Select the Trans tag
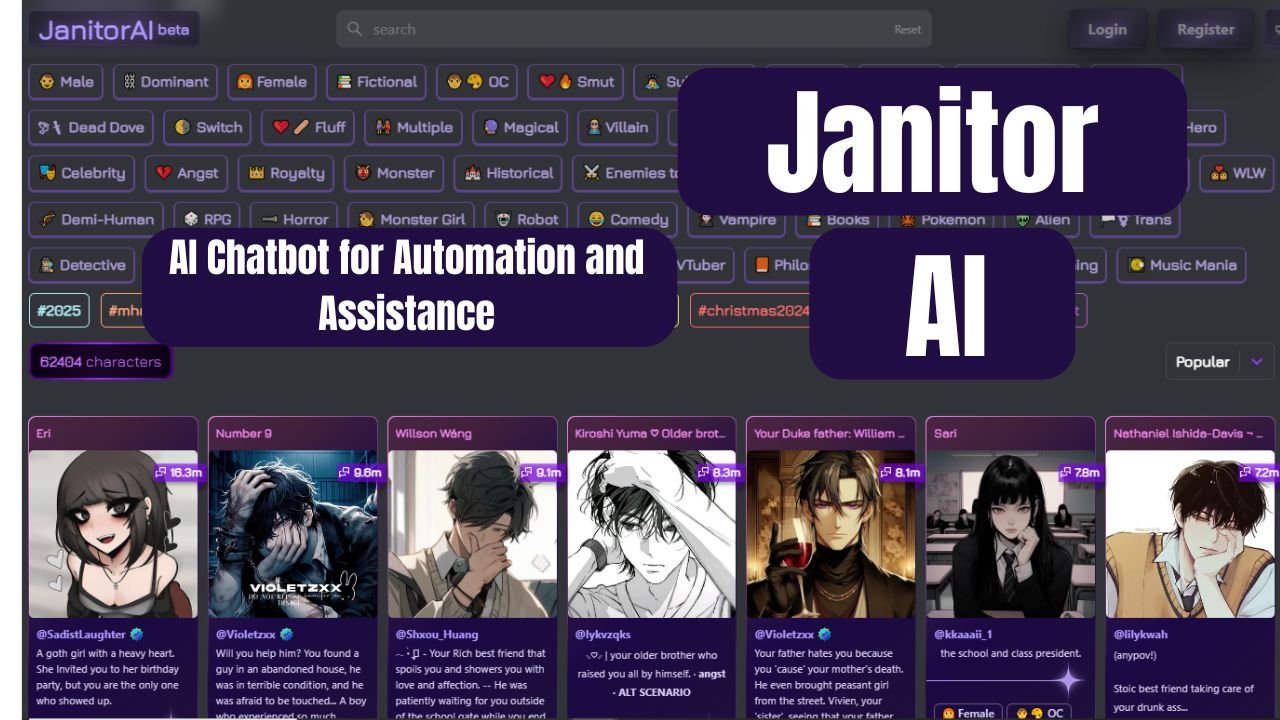 1136,220
